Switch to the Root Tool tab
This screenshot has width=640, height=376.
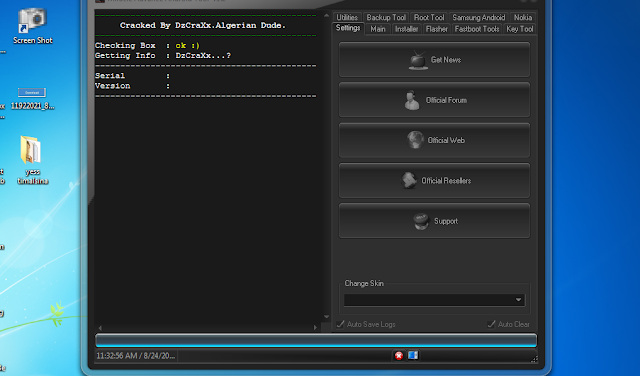coord(429,17)
